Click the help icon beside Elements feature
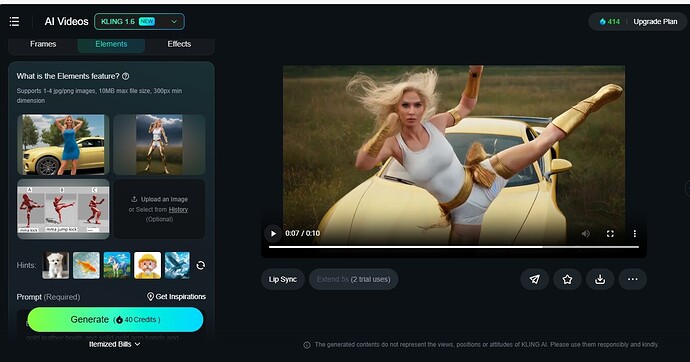 pos(125,76)
